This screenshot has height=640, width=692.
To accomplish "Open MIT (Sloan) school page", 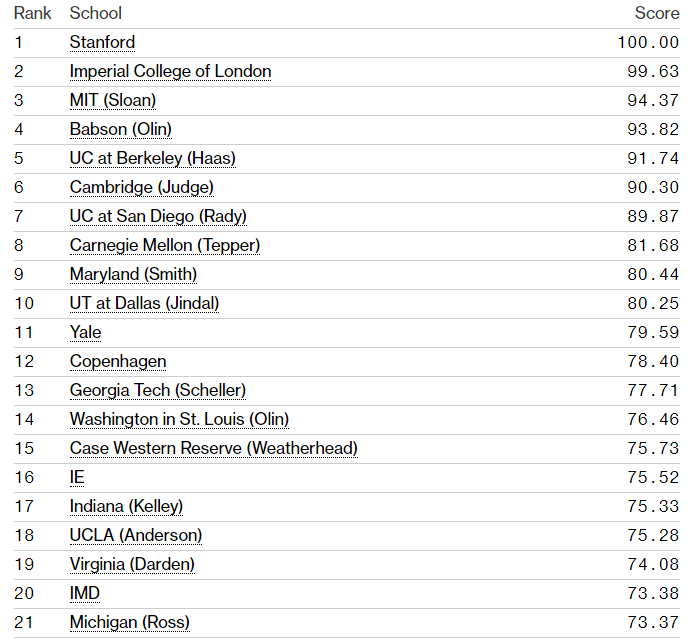I will click(126, 101).
